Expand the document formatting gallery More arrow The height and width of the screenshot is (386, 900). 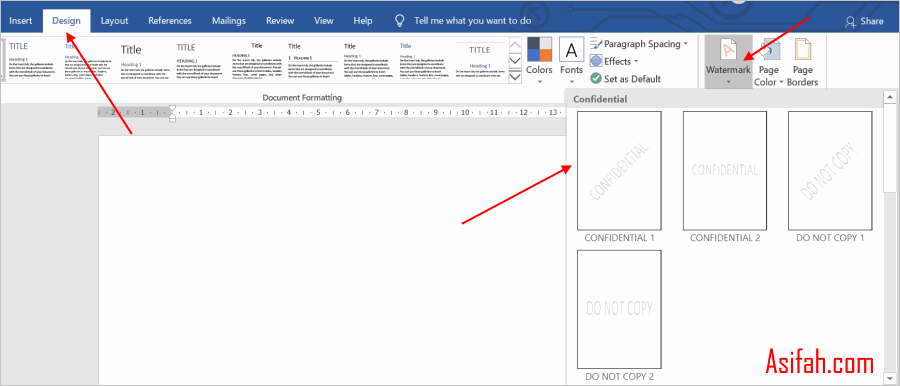click(515, 76)
